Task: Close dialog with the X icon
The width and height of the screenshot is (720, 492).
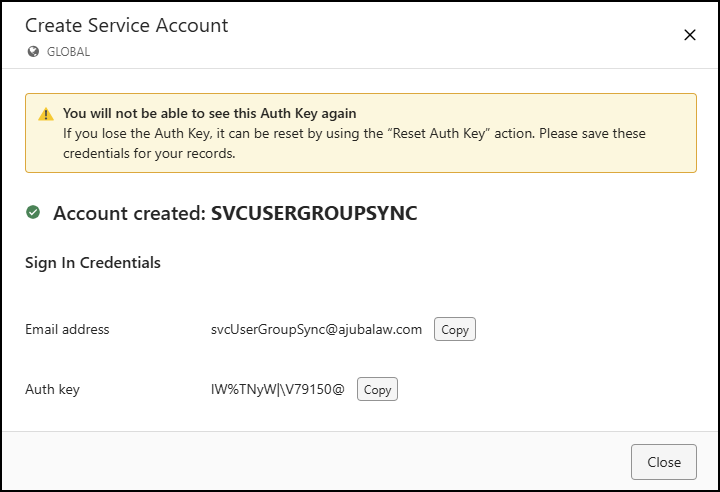Action: 690,35
